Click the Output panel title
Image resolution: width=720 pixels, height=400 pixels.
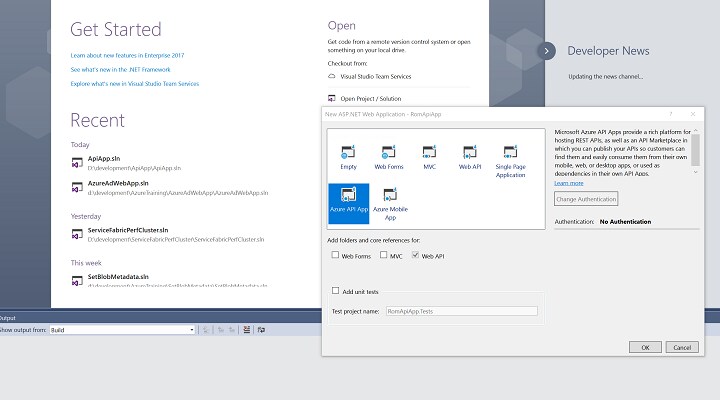(x=7, y=318)
